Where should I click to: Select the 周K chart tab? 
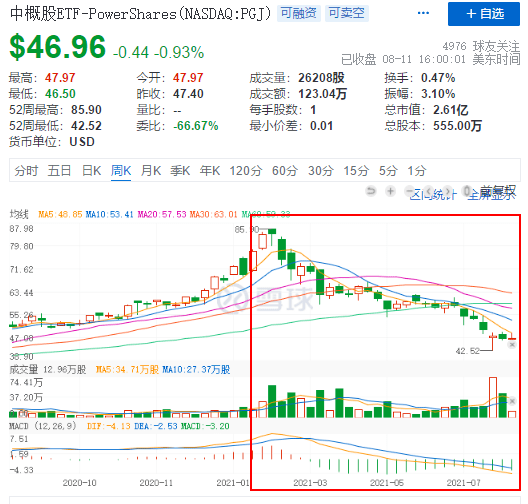point(121,171)
